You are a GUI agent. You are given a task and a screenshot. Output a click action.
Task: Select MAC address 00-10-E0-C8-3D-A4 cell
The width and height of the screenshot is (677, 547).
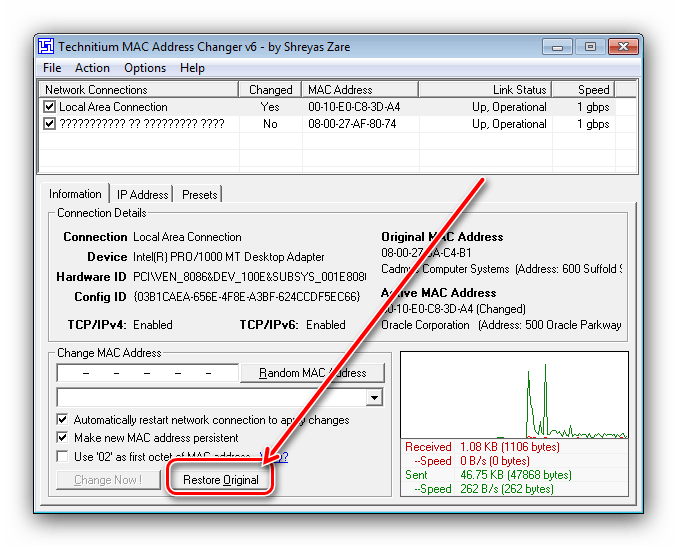[x=354, y=107]
